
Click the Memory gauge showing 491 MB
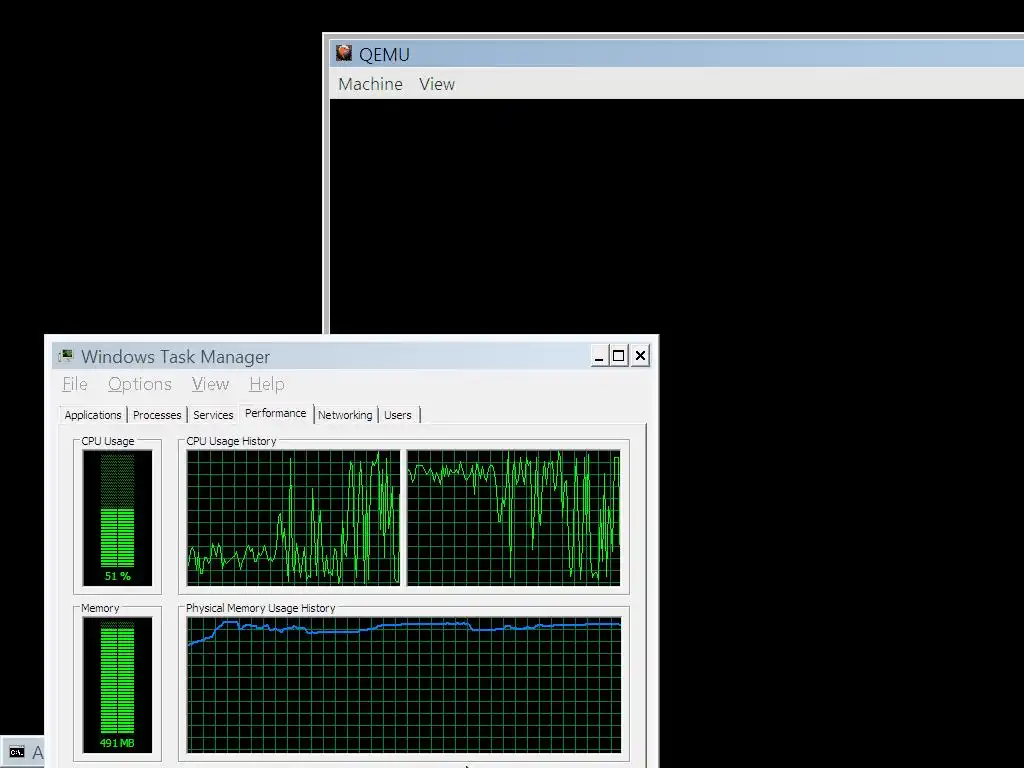[x=118, y=685]
